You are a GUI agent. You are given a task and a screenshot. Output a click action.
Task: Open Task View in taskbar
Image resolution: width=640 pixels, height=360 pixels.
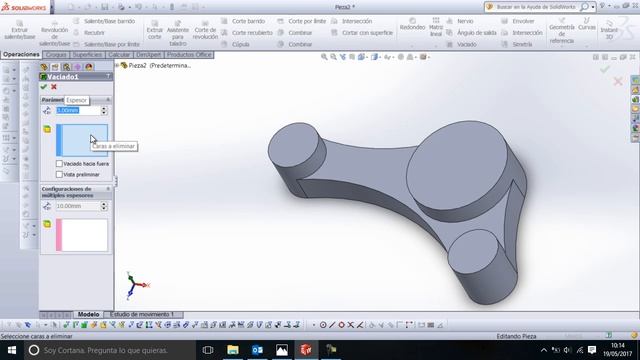pos(208,350)
